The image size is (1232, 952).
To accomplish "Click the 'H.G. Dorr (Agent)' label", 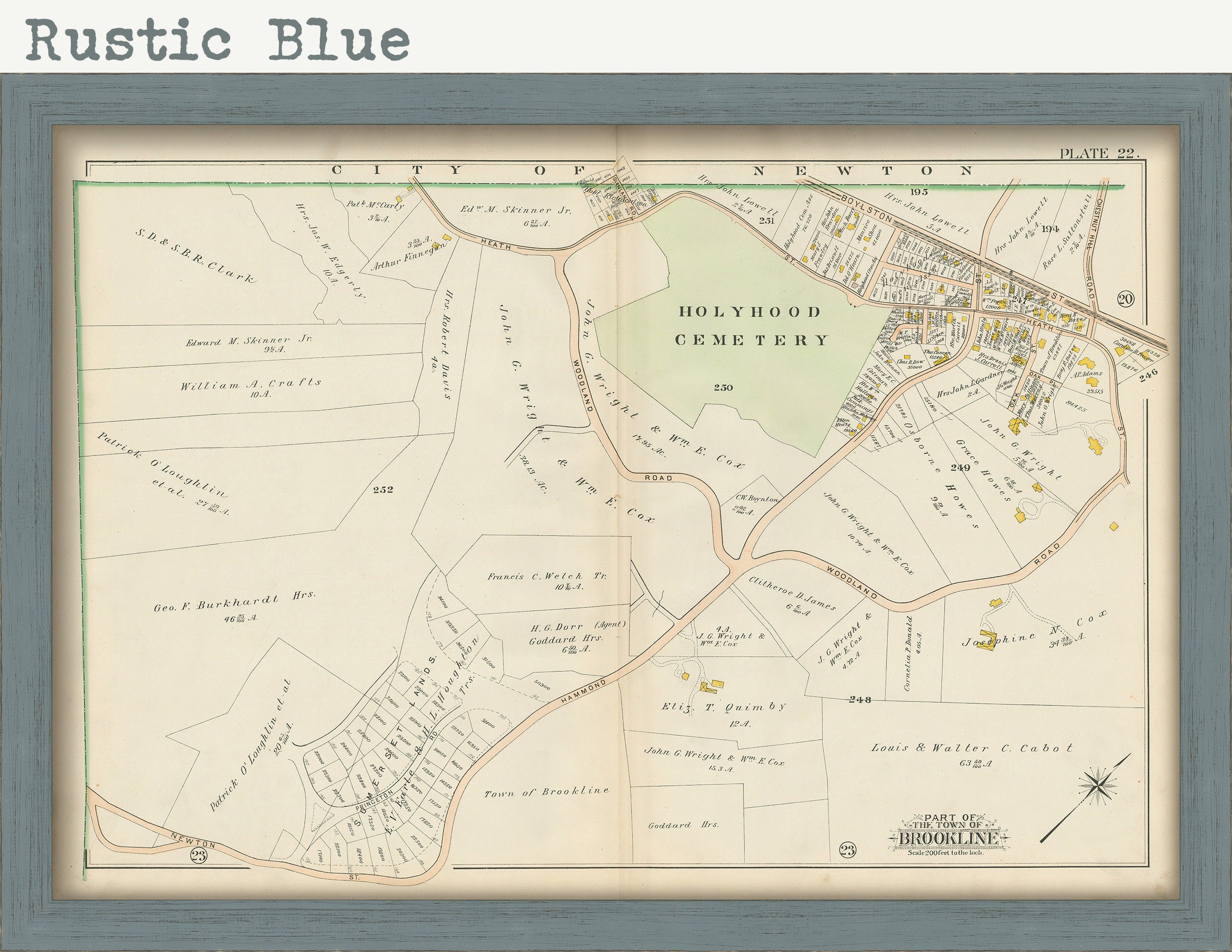I will tap(578, 627).
